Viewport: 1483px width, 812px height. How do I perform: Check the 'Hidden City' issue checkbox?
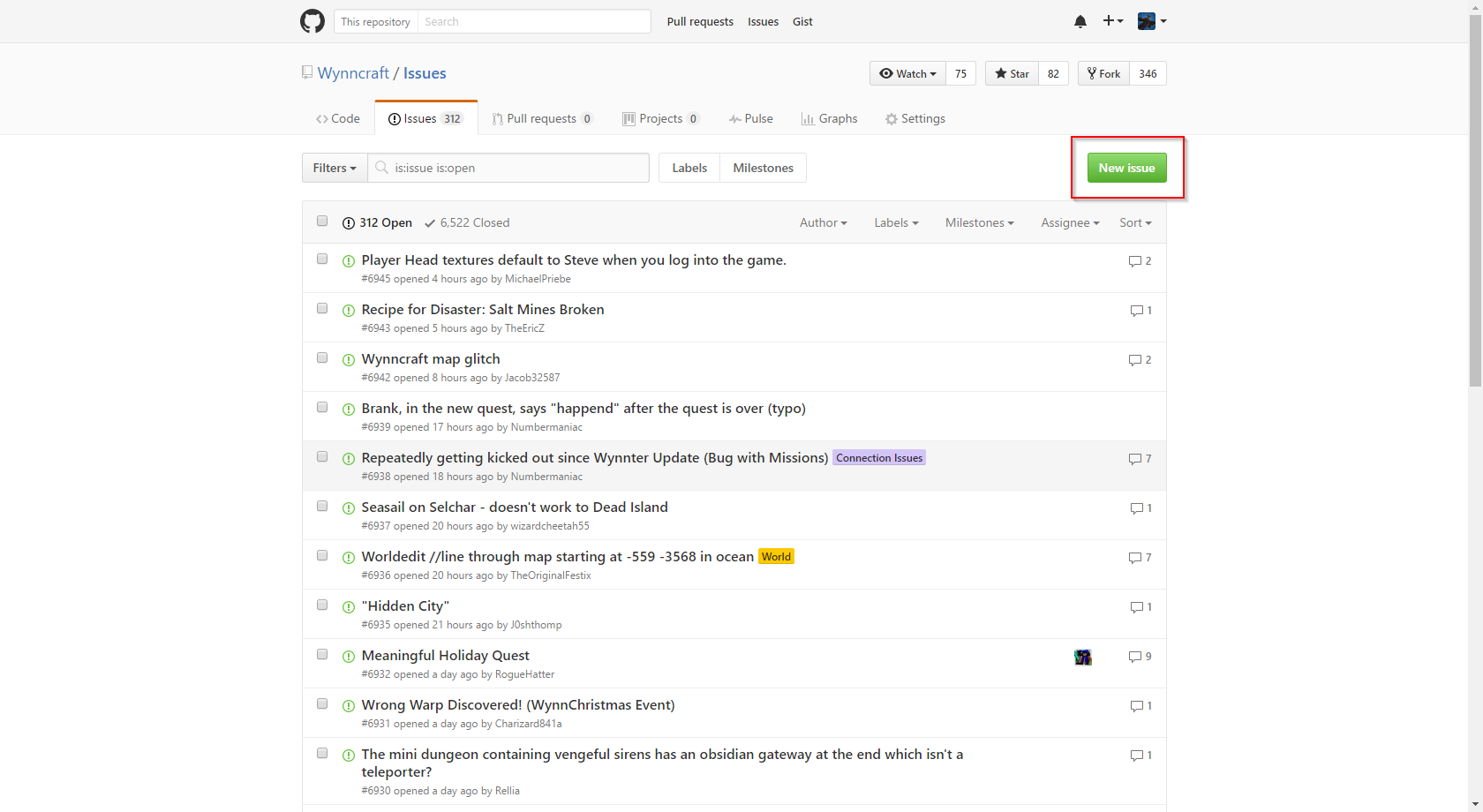(x=322, y=605)
